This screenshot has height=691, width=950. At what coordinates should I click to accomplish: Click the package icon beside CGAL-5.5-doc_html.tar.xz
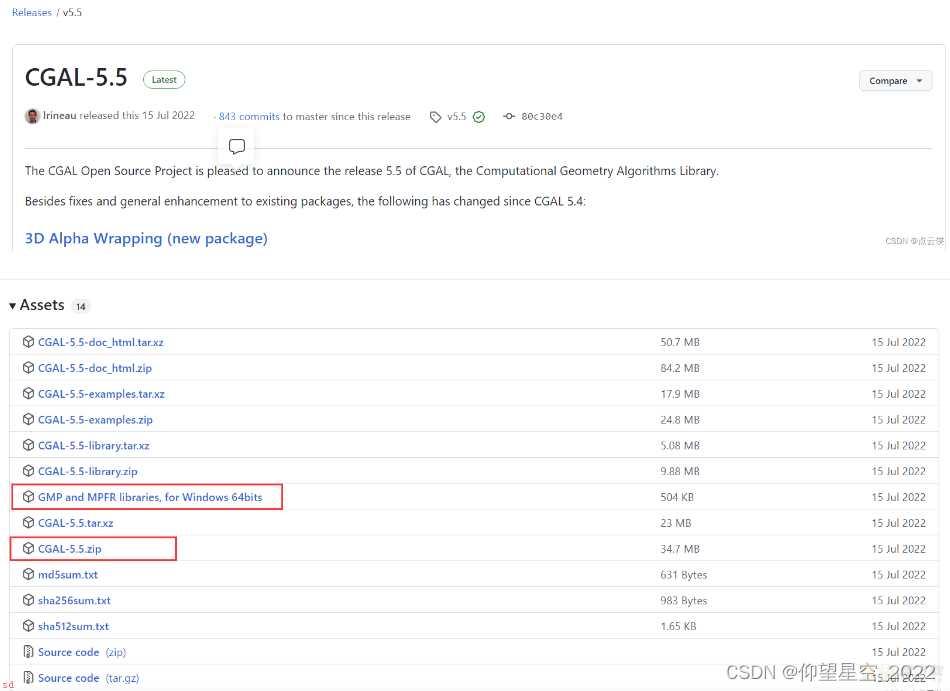coord(28,342)
